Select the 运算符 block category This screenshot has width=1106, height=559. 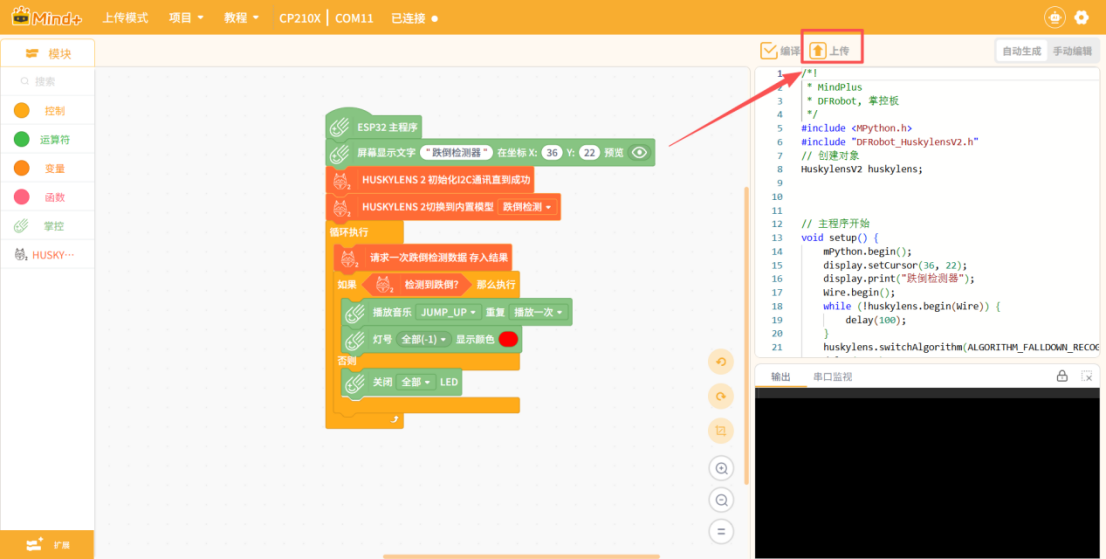click(47, 139)
